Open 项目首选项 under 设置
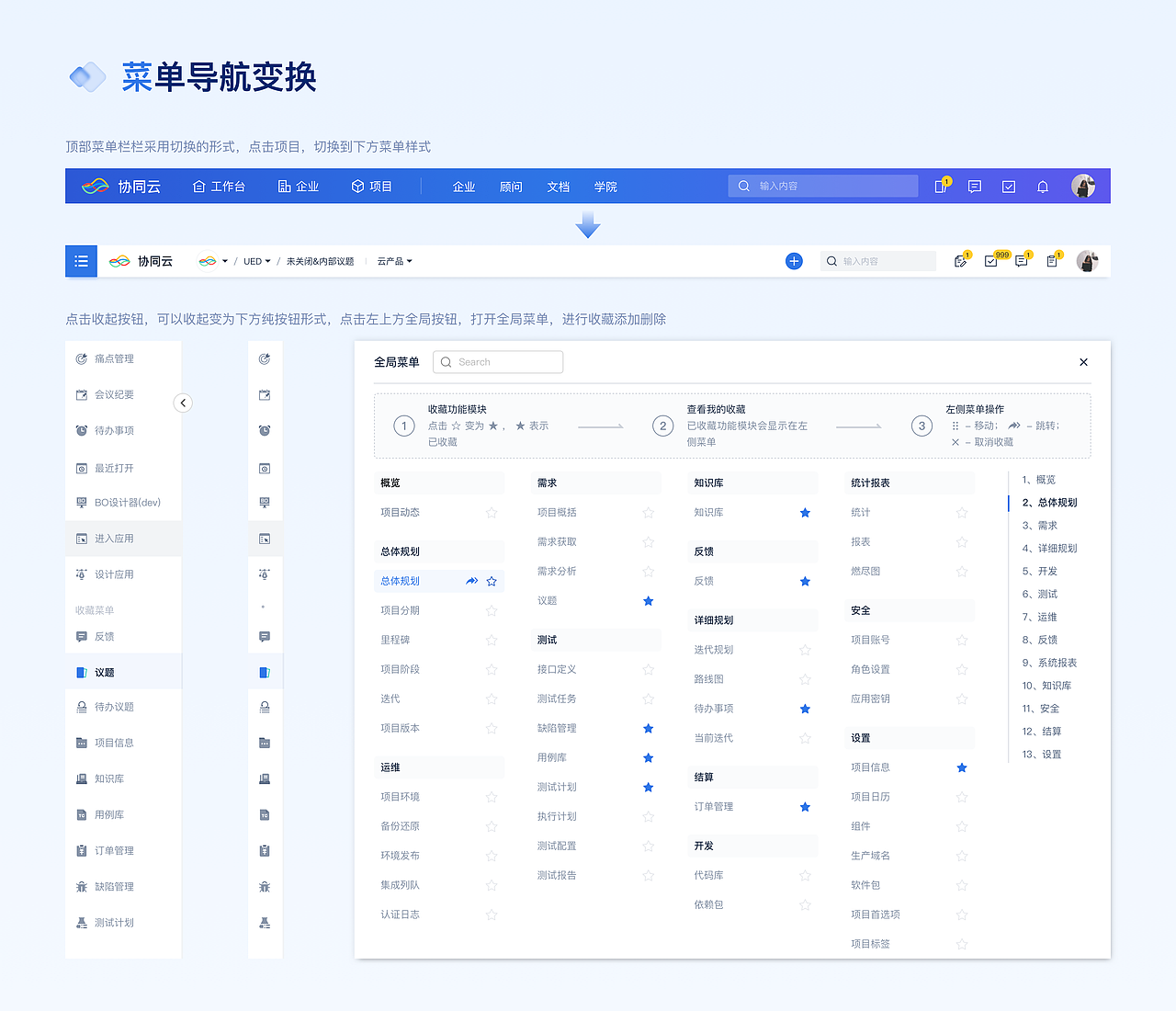This screenshot has height=1011, width=1176. [876, 914]
